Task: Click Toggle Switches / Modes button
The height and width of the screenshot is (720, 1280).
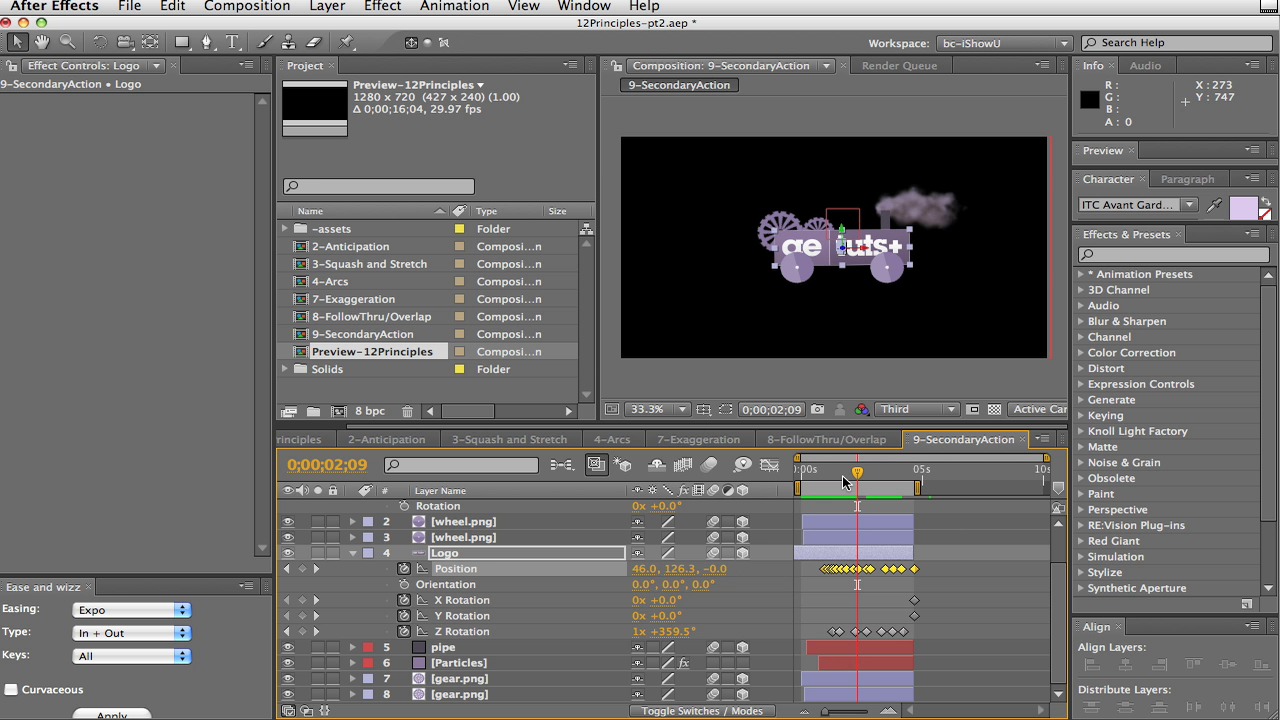Action: point(702,711)
